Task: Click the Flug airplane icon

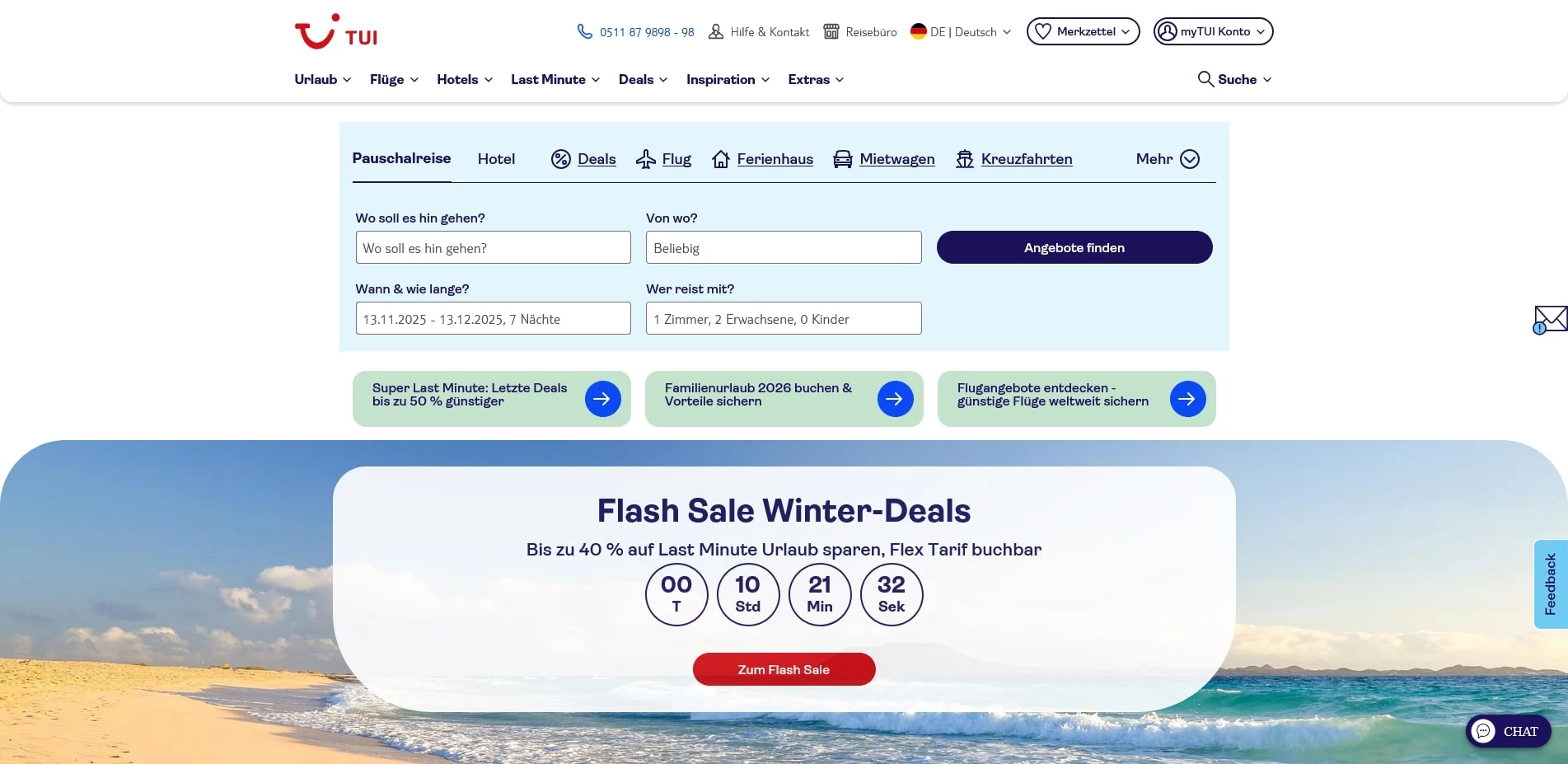Action: [646, 159]
